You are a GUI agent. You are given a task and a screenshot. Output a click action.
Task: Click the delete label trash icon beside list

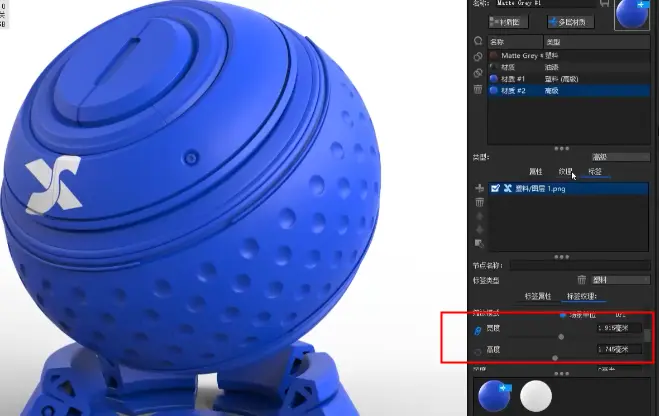point(479,202)
